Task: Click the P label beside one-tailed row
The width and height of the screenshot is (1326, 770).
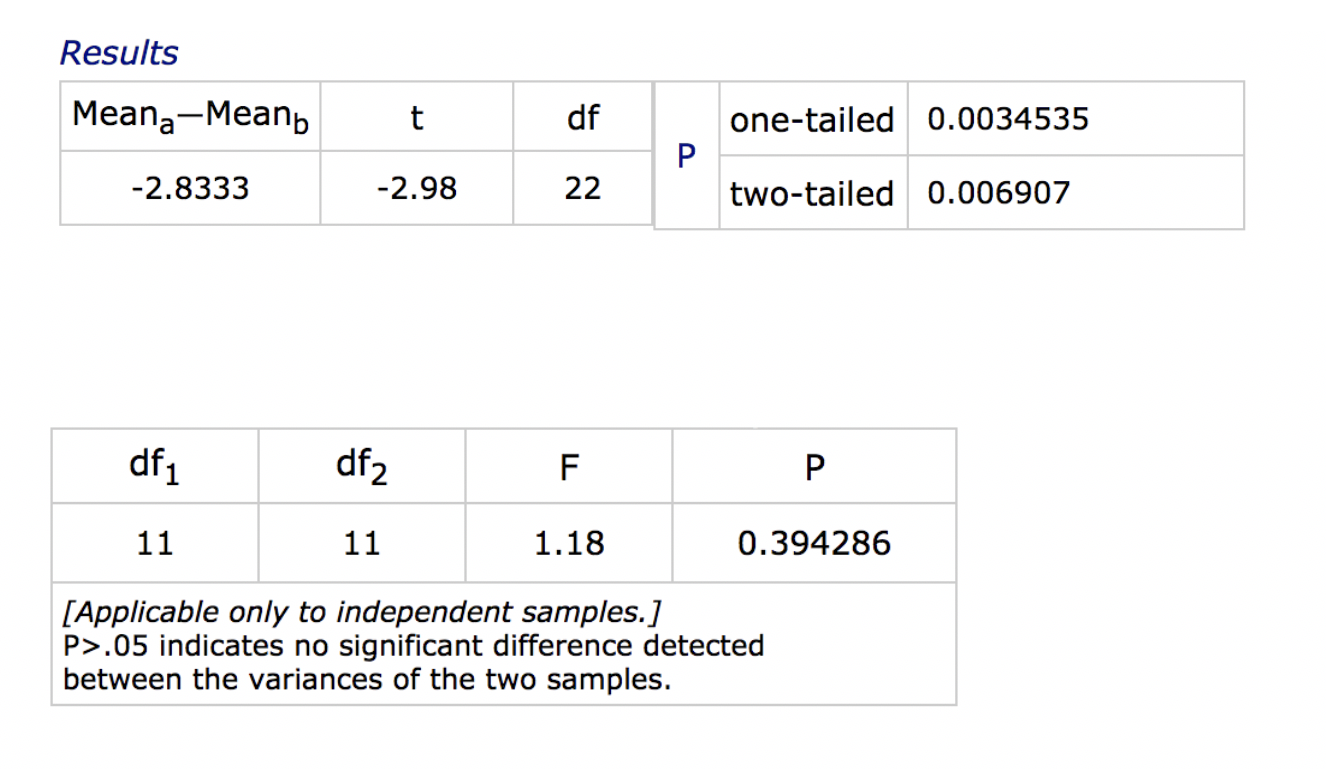Action: (x=686, y=156)
